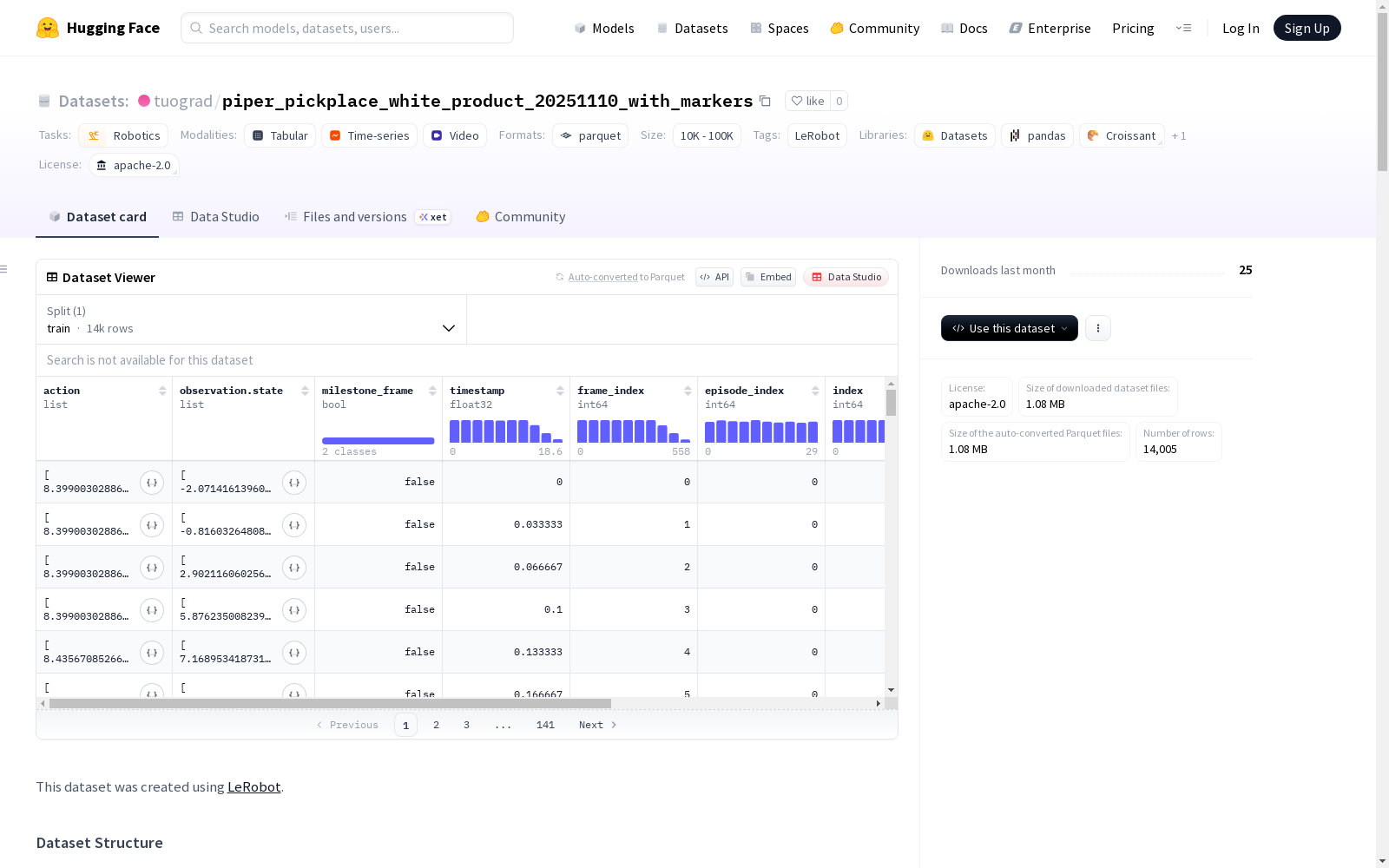Click the horizontal table scrollbar
1389x868 pixels.
click(x=330, y=703)
